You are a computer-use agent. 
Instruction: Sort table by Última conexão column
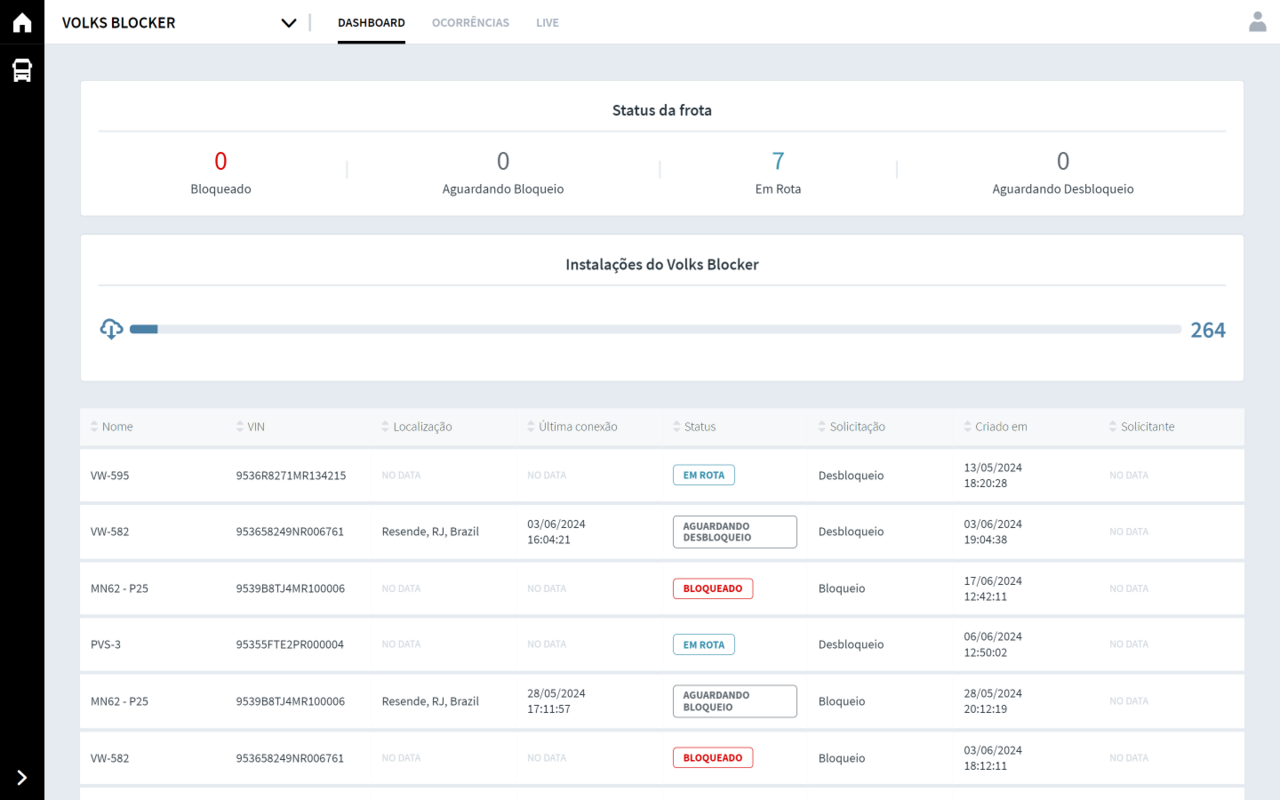pos(573,427)
